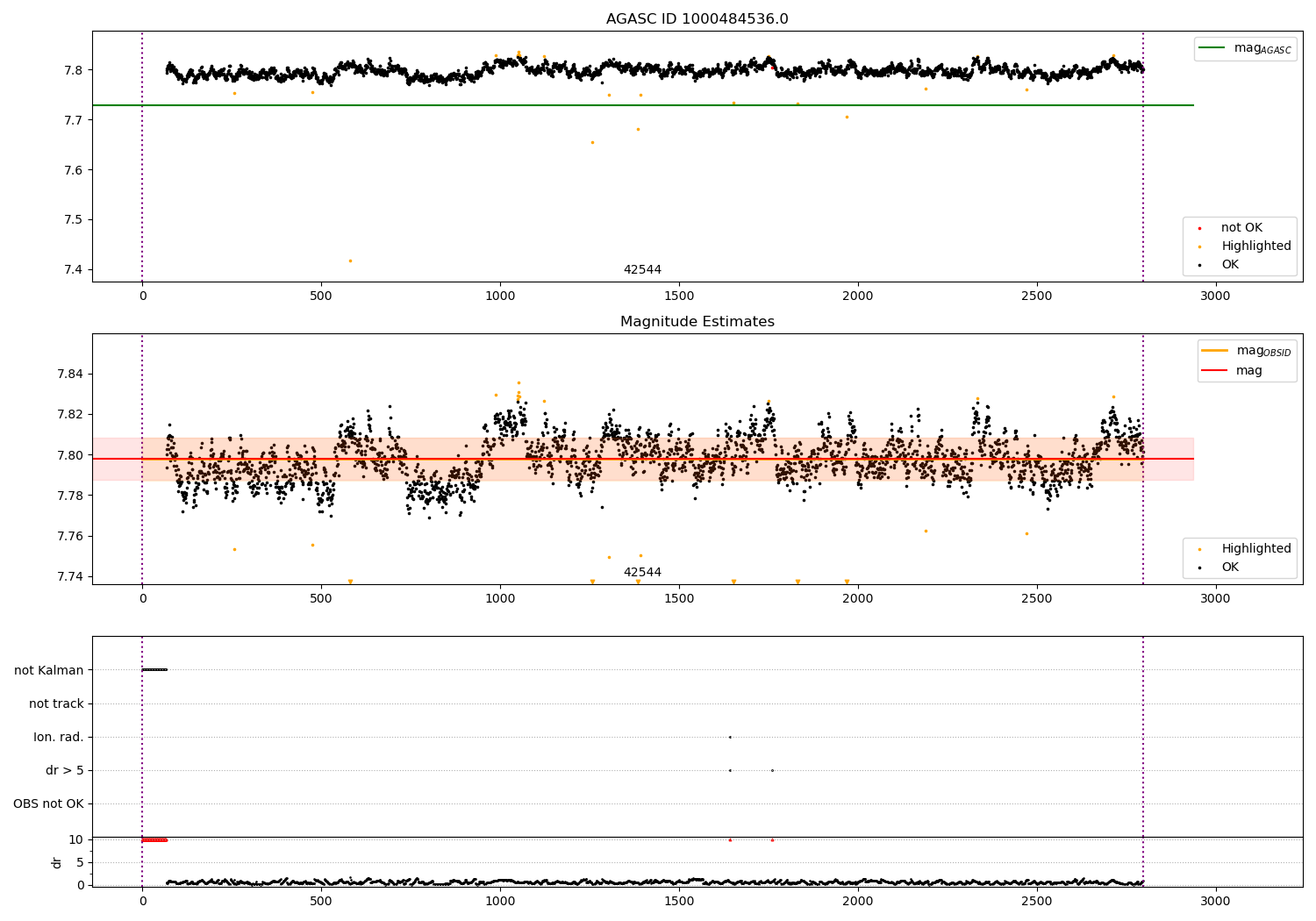Click the 7.84 y-axis tick label
The height and width of the screenshot is (921, 1316).
point(69,375)
